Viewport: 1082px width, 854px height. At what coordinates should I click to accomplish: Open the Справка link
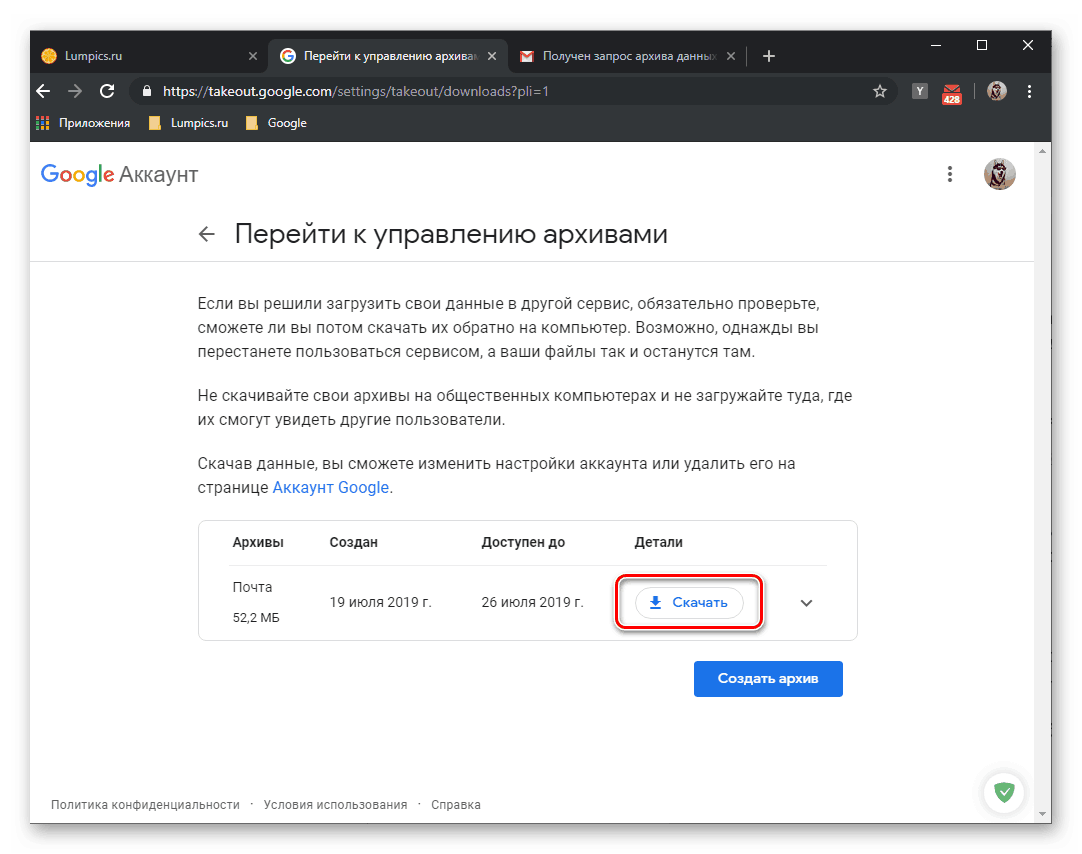[455, 804]
